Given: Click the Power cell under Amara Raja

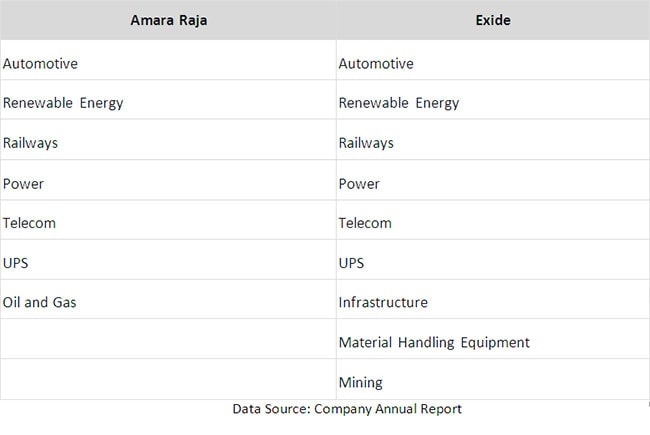Looking at the screenshot, I should (x=24, y=184).
